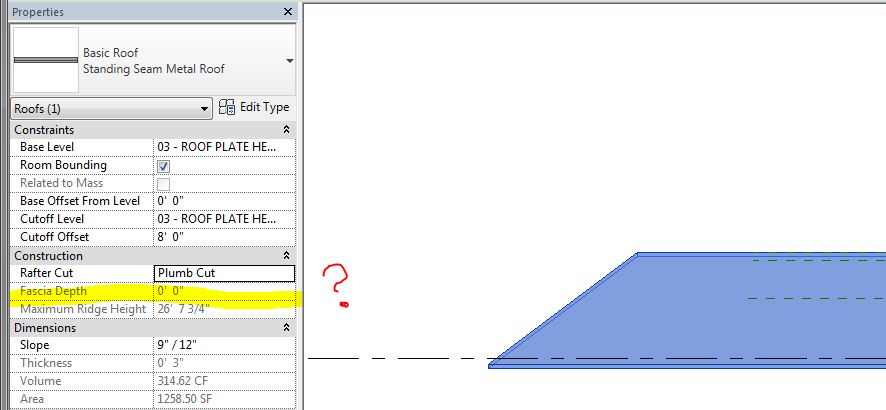Open the Roofs (1) filter dropdown
Screen dimensions: 886x410
111,108
